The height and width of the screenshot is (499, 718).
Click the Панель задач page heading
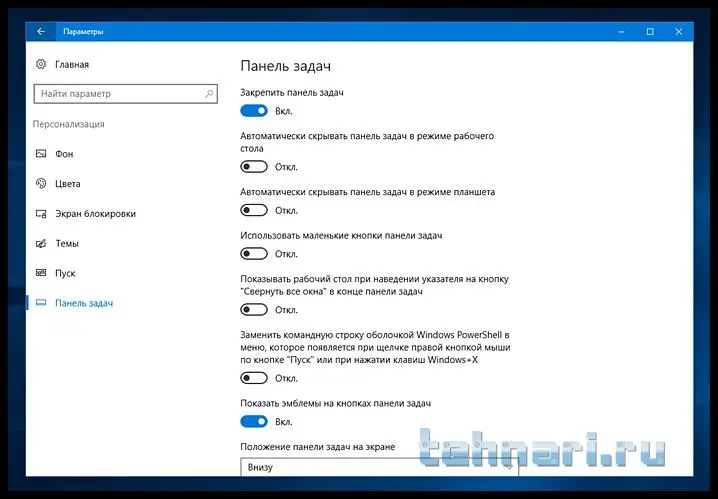[x=285, y=66]
